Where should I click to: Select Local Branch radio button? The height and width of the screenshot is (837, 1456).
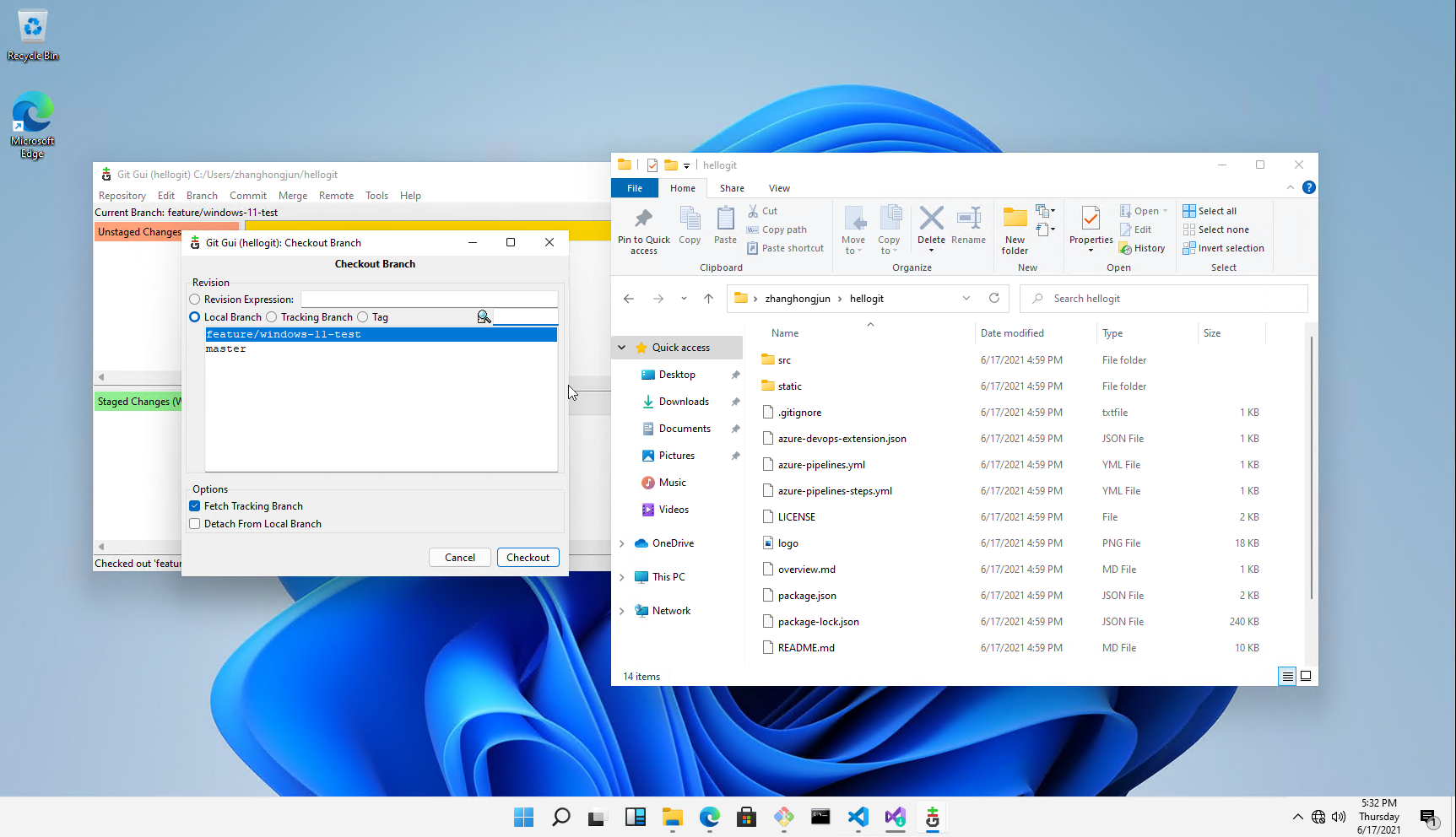(x=195, y=317)
